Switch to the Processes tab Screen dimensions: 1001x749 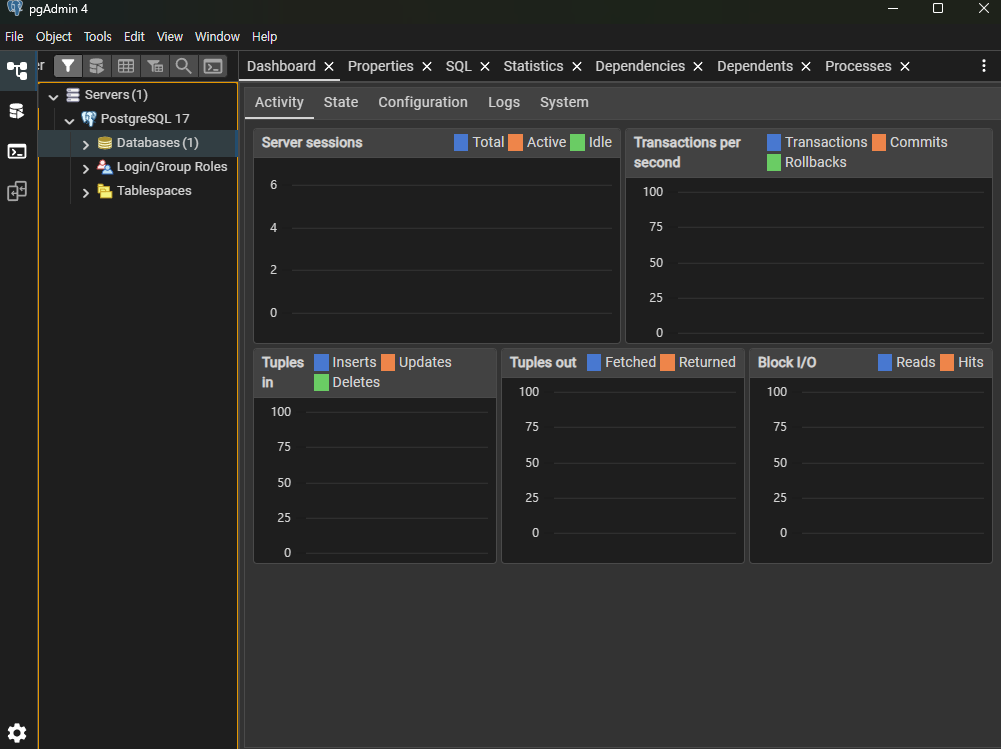[x=858, y=66]
